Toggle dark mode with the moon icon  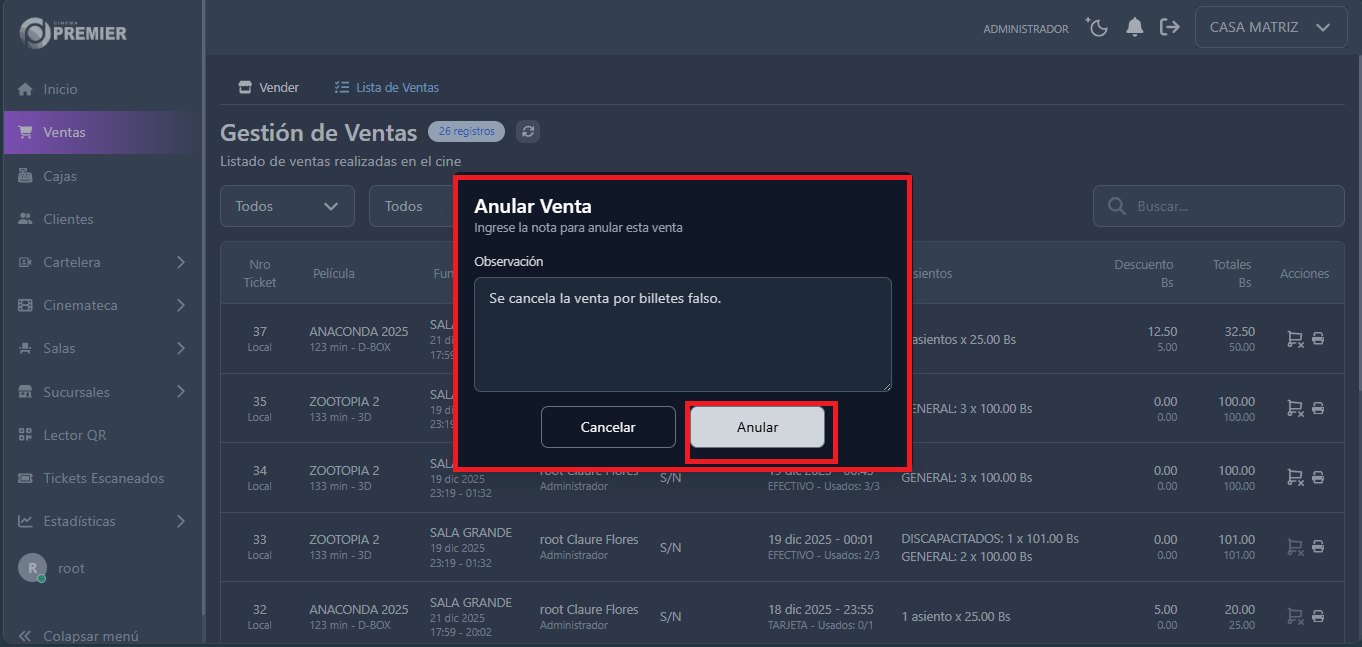[1096, 27]
